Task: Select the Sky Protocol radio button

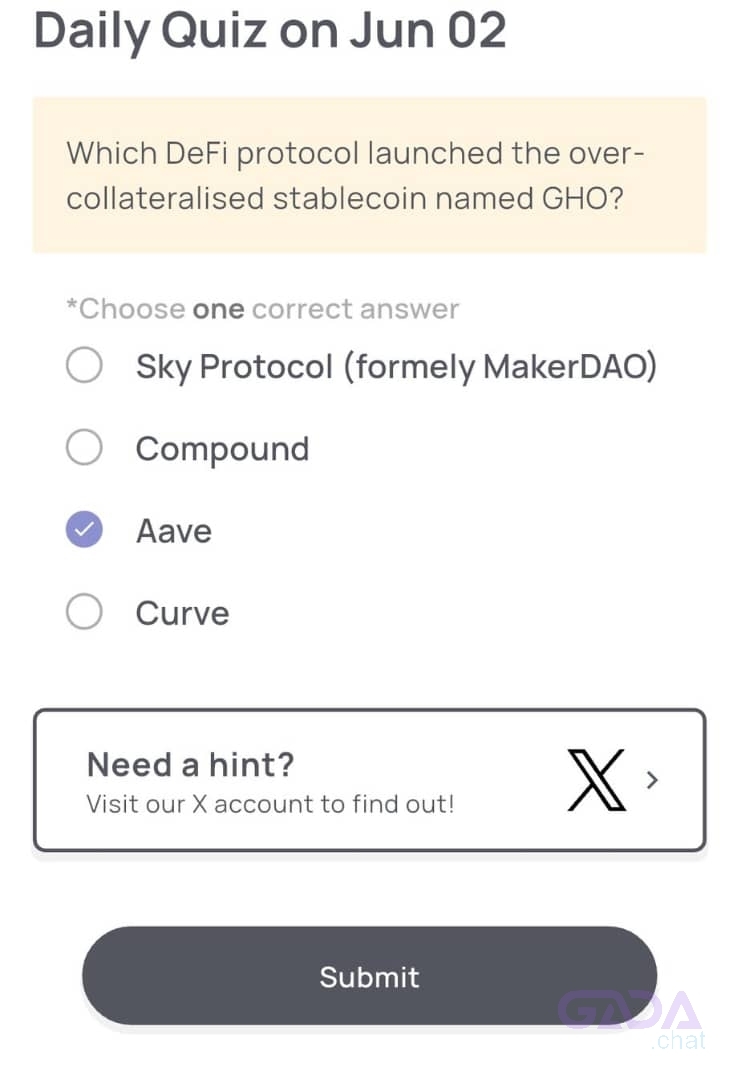Action: (85, 364)
